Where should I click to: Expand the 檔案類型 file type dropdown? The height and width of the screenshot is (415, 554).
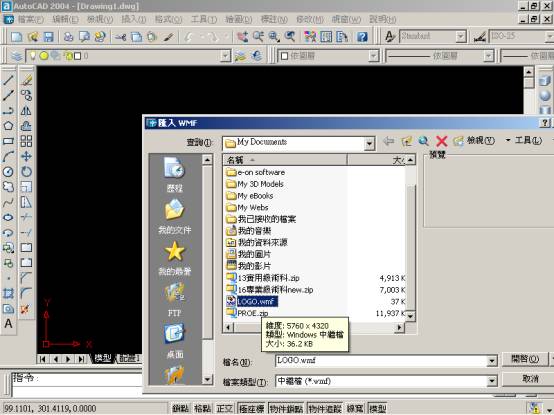point(491,381)
